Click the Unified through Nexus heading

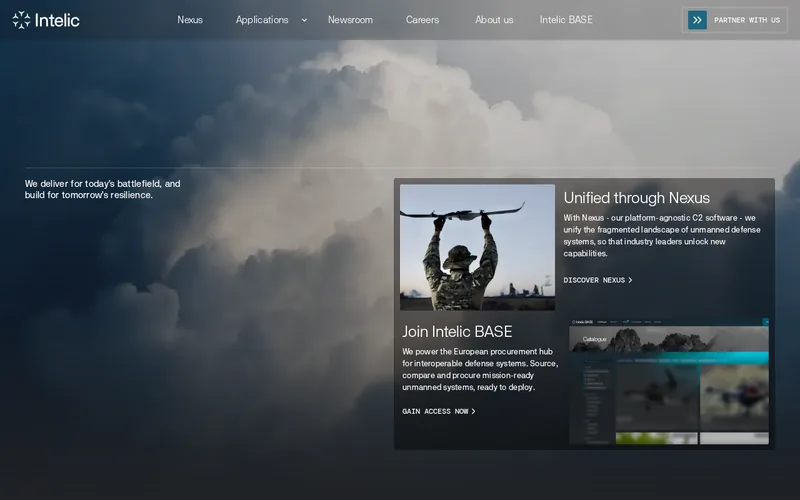pos(636,197)
